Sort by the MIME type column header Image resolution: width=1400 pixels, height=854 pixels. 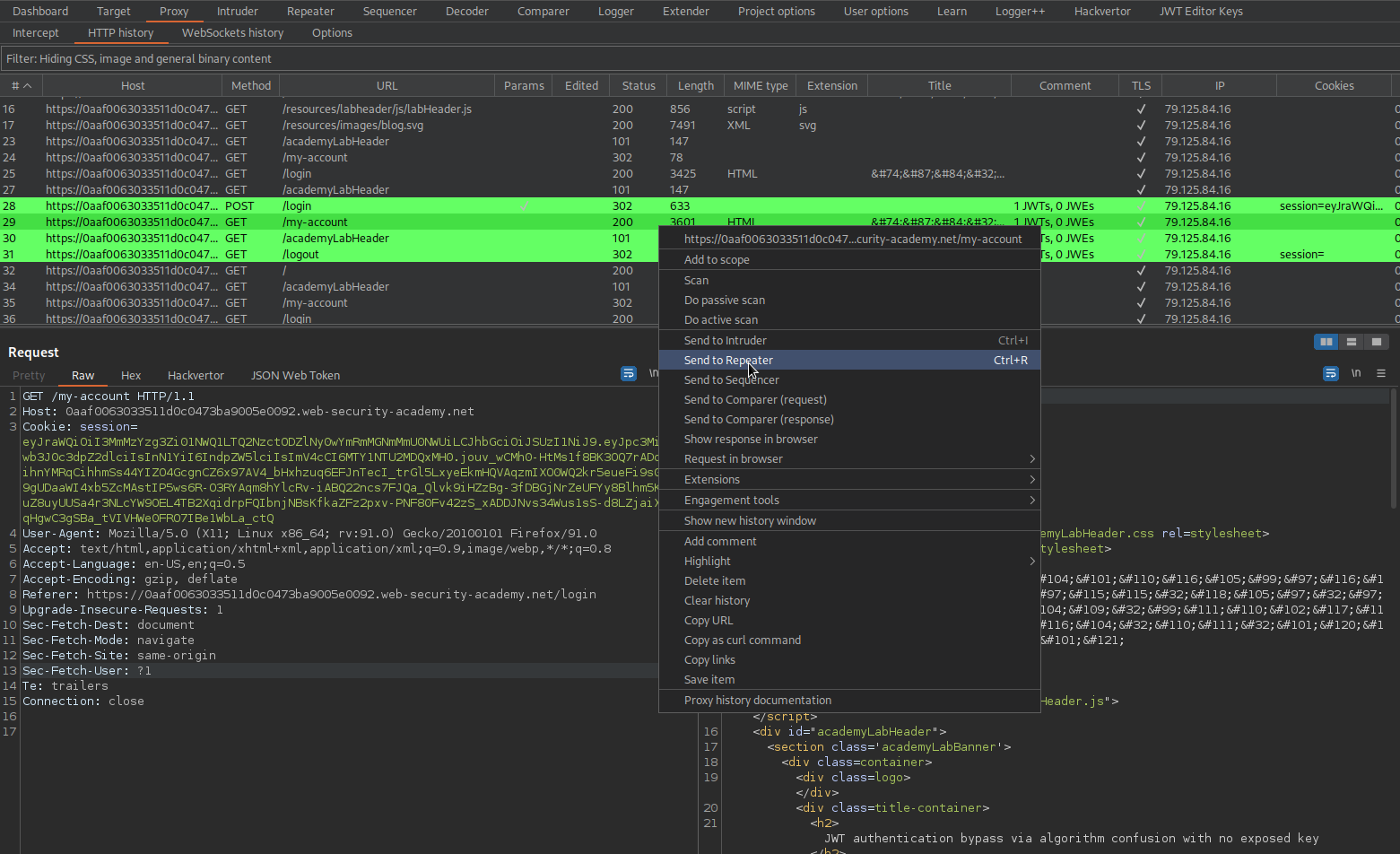pyautogui.click(x=761, y=86)
